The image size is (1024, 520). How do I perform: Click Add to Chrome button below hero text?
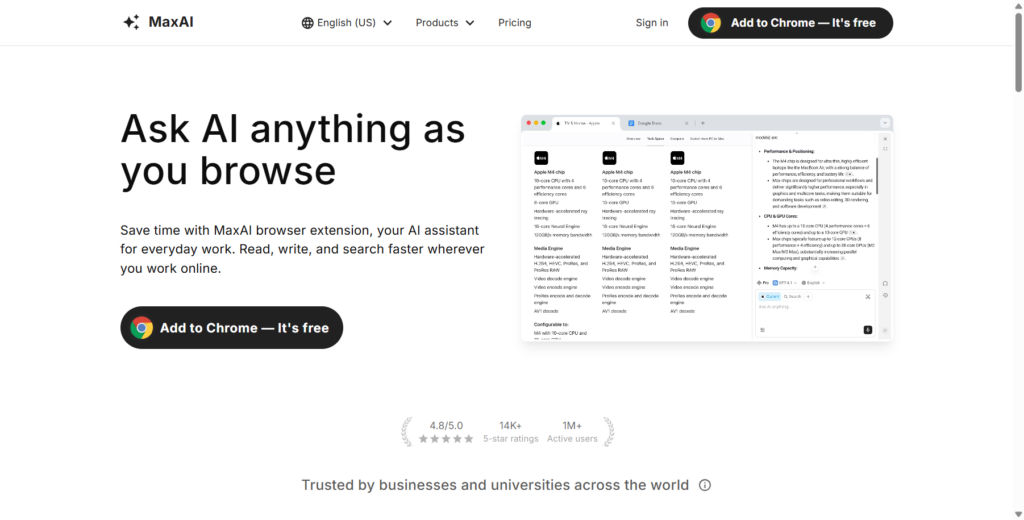click(232, 327)
